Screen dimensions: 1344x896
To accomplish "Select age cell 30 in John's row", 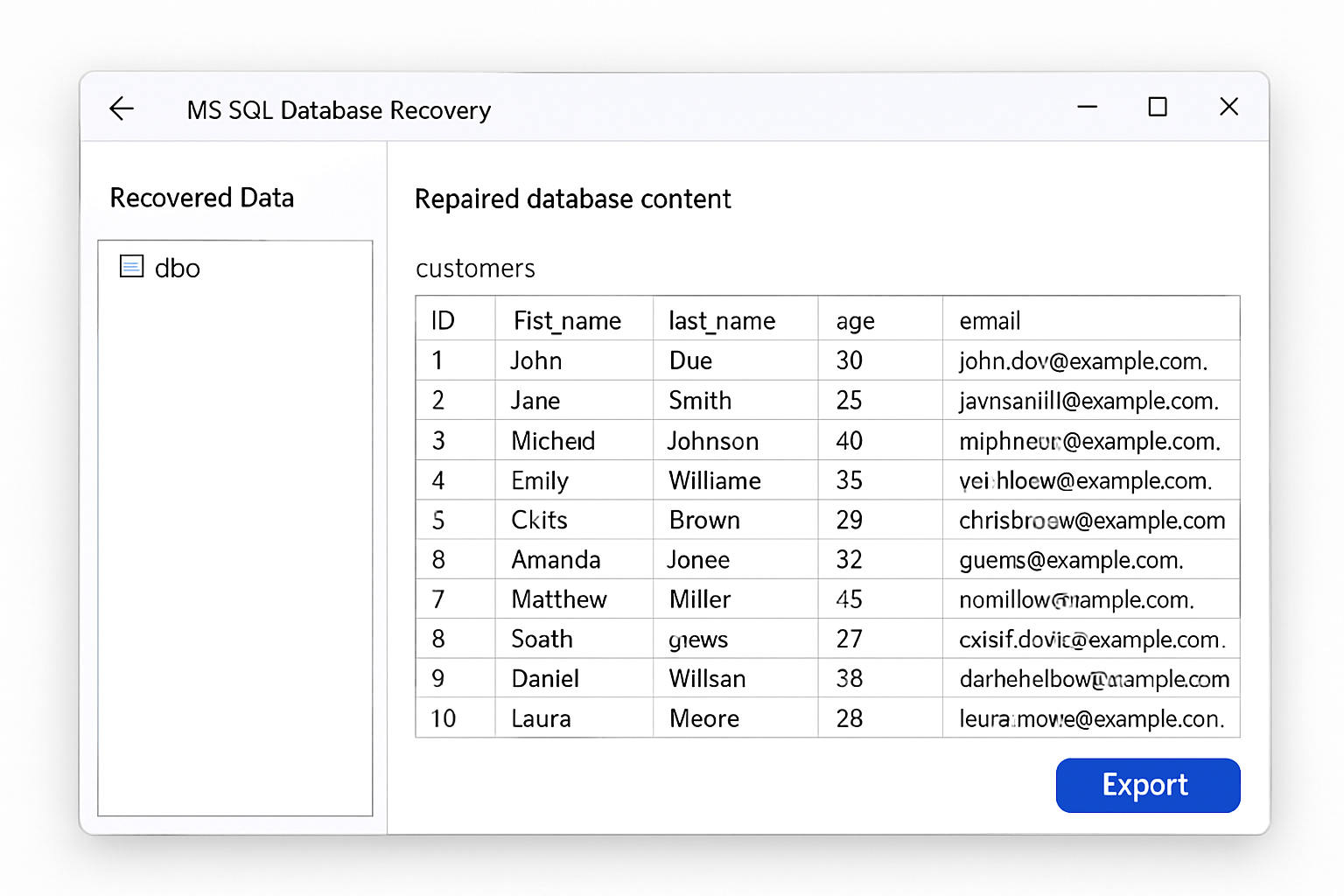I will click(x=880, y=360).
